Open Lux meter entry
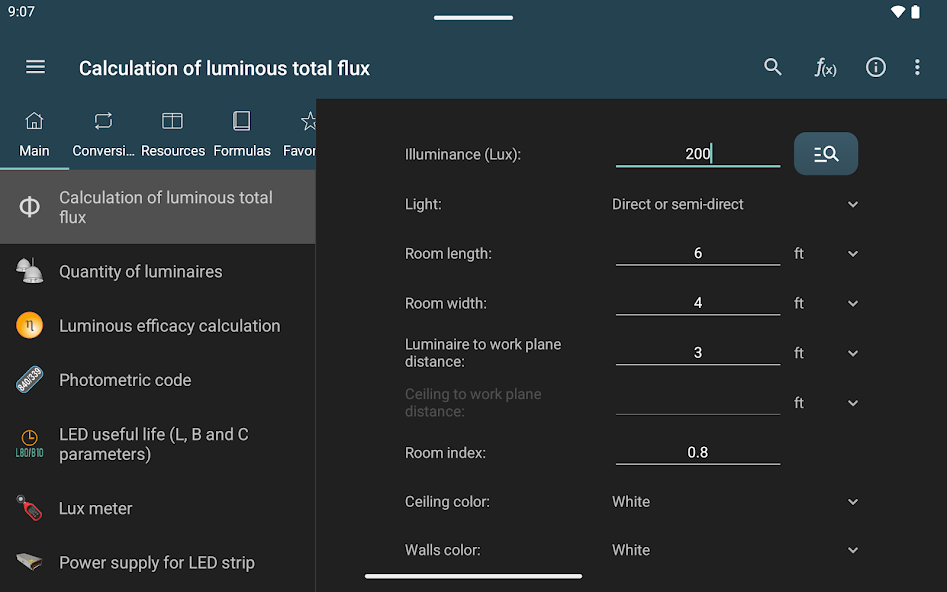 [x=158, y=508]
